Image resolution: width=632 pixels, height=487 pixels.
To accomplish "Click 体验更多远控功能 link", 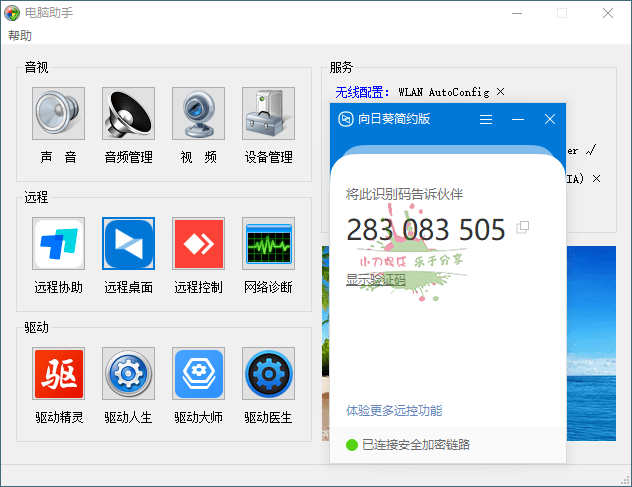I will point(393,410).
